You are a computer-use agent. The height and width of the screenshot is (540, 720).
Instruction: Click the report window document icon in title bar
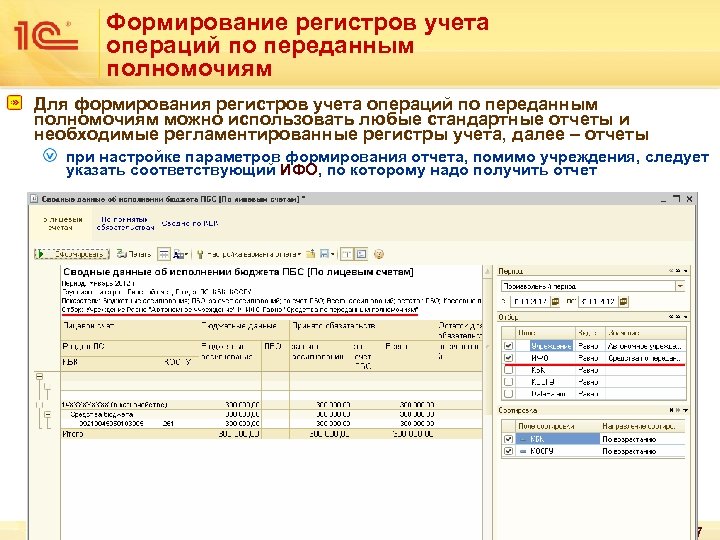coord(34,199)
